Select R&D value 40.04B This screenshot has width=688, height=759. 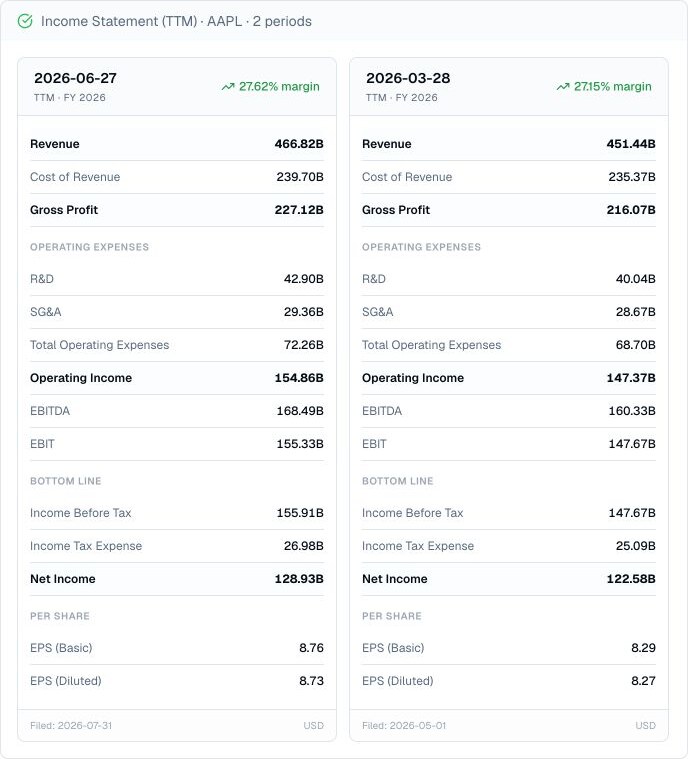[x=636, y=279]
